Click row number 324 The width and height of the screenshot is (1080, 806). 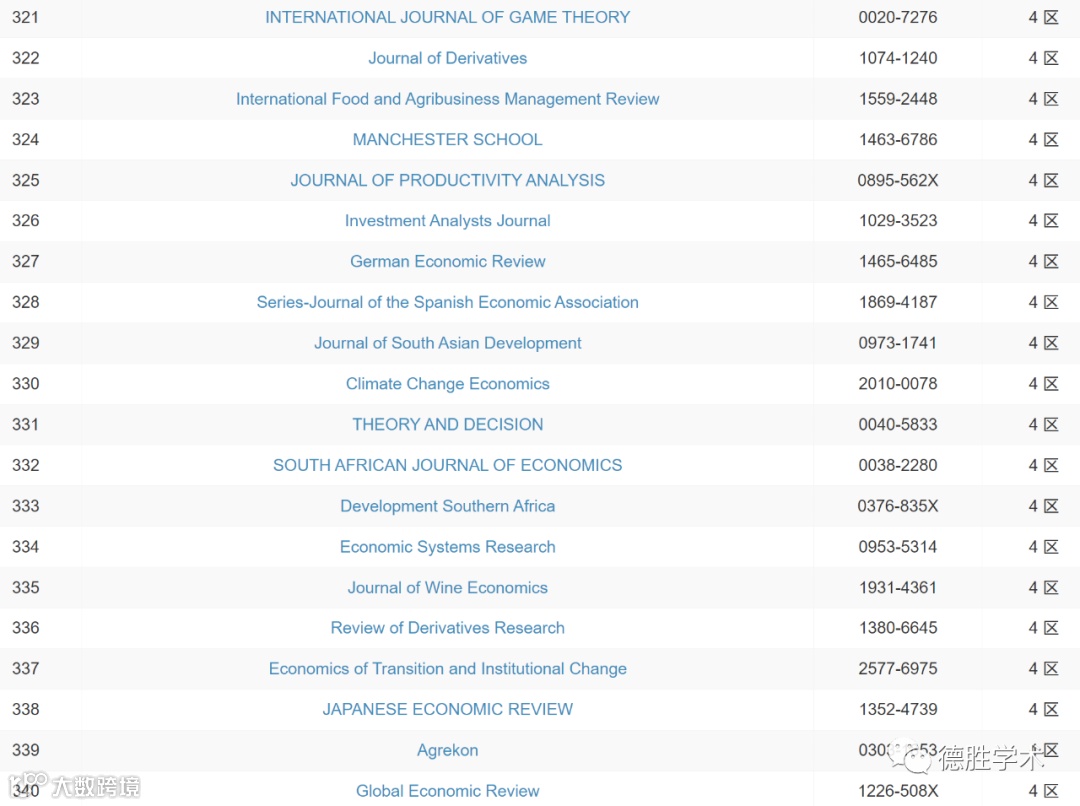tap(25, 139)
